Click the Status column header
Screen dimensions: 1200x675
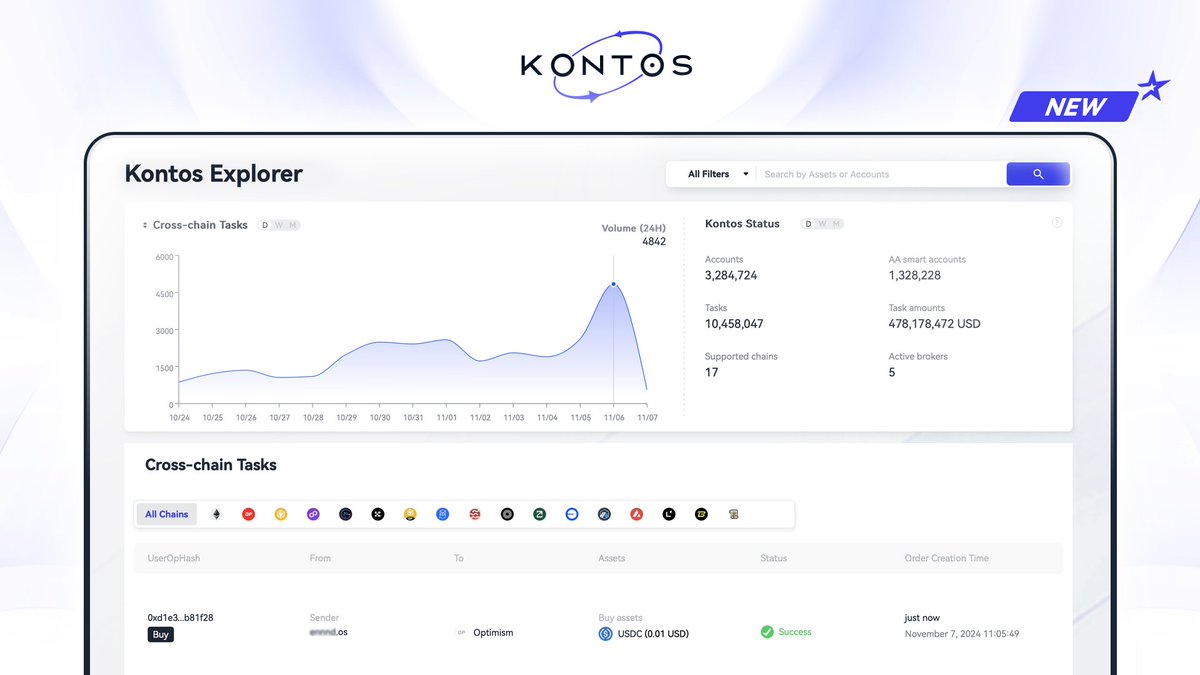[x=773, y=558]
